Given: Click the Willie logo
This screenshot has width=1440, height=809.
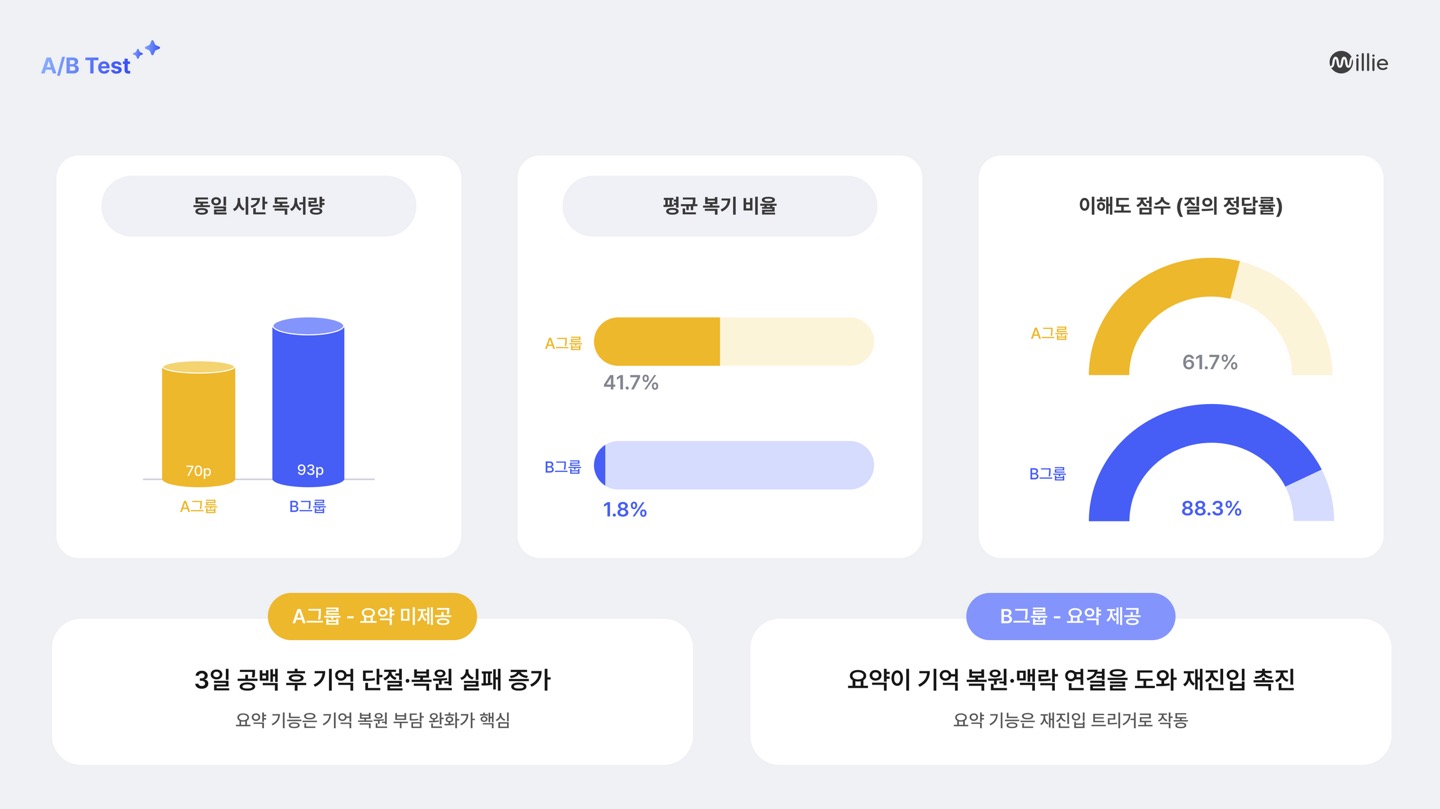Looking at the screenshot, I should pyautogui.click(x=1358, y=63).
